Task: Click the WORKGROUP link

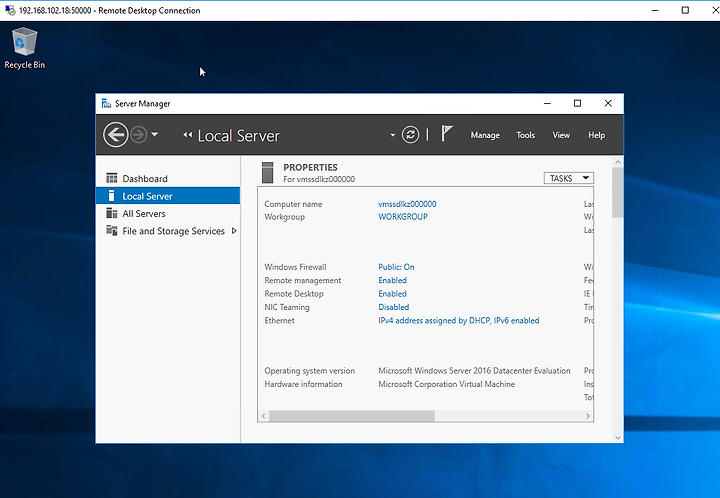Action: (403, 217)
